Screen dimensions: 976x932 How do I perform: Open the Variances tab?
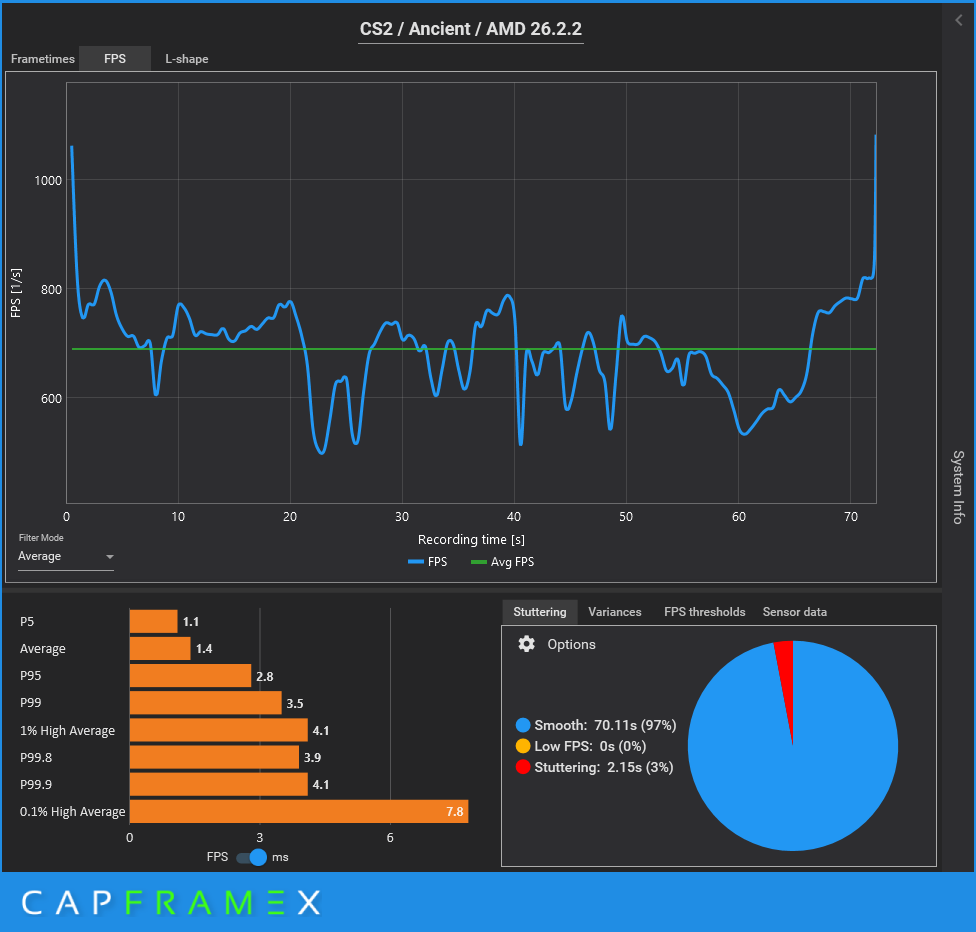(614, 612)
